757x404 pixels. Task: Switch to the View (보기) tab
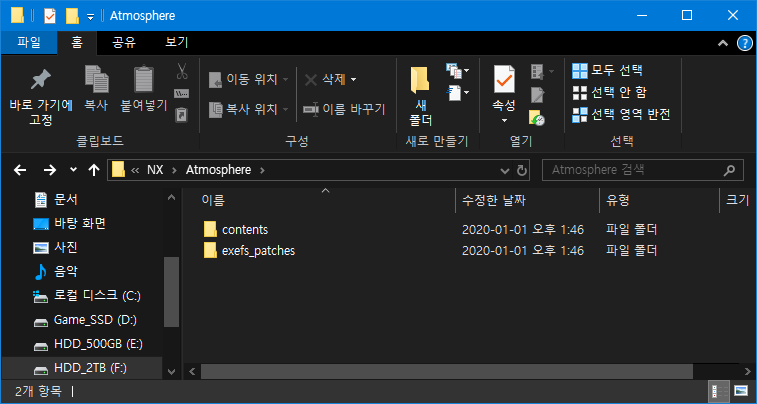coord(177,43)
